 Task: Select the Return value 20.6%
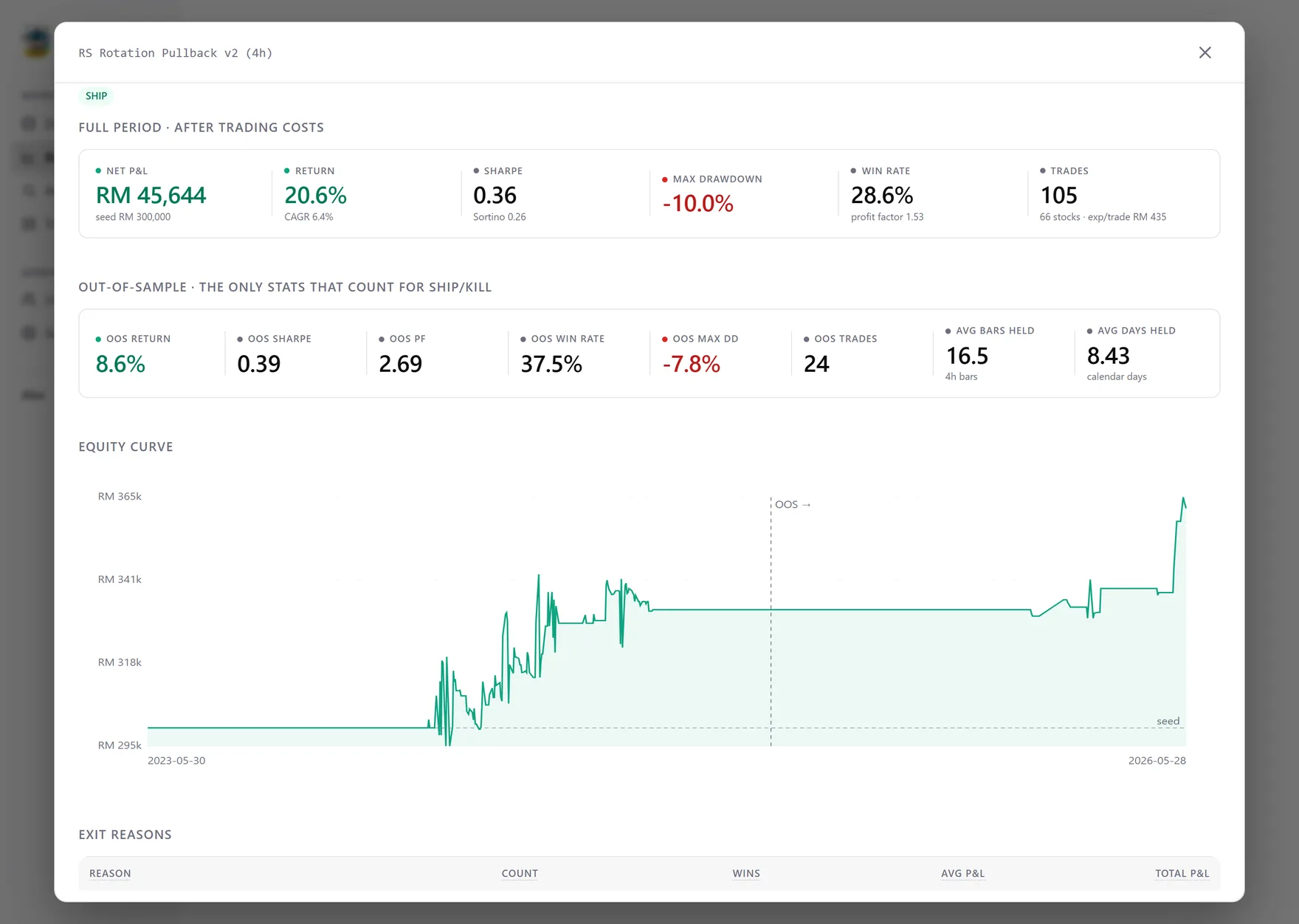coord(315,195)
